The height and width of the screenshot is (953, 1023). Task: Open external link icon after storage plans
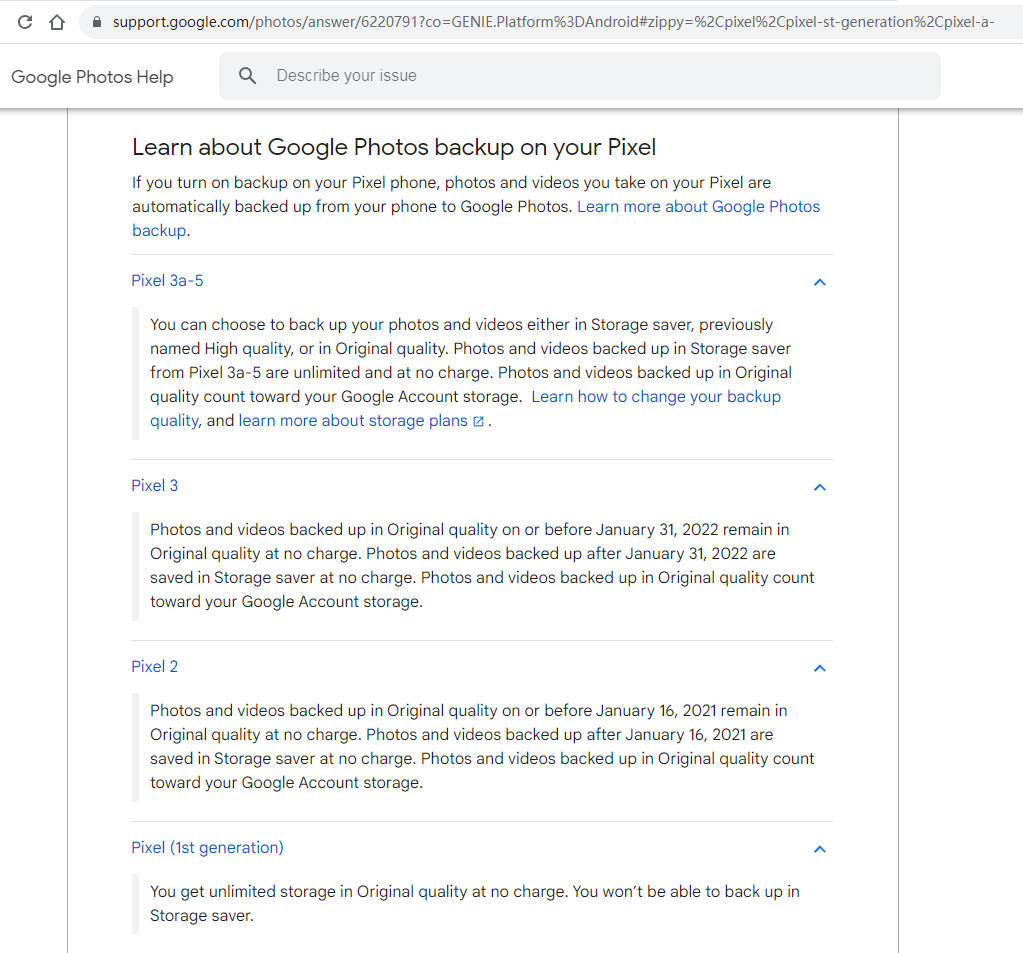click(x=478, y=421)
